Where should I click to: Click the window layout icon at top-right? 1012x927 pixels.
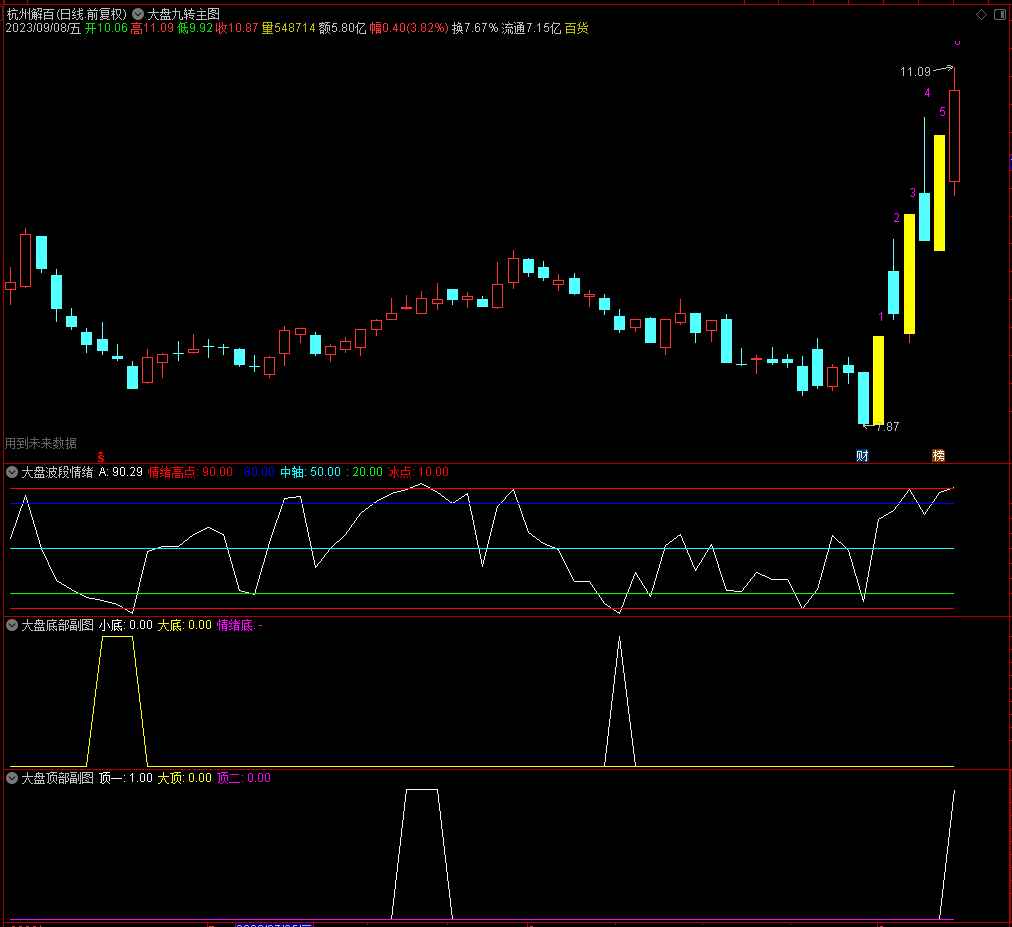(1000, 14)
